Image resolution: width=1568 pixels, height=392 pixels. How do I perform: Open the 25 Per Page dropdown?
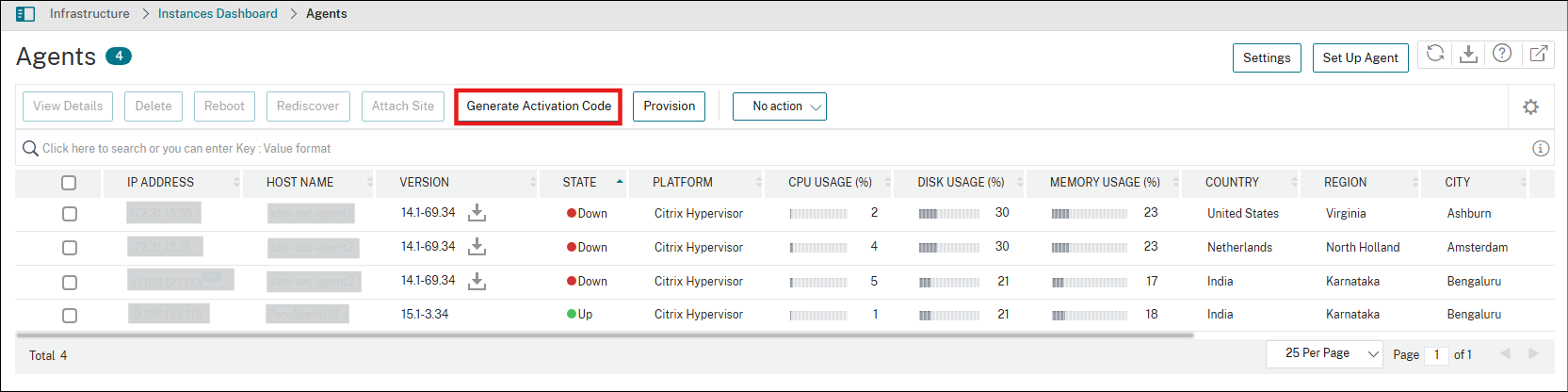click(1324, 353)
